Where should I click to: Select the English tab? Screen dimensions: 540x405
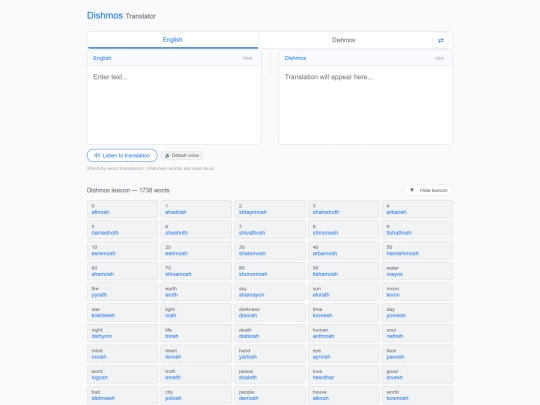pos(173,40)
